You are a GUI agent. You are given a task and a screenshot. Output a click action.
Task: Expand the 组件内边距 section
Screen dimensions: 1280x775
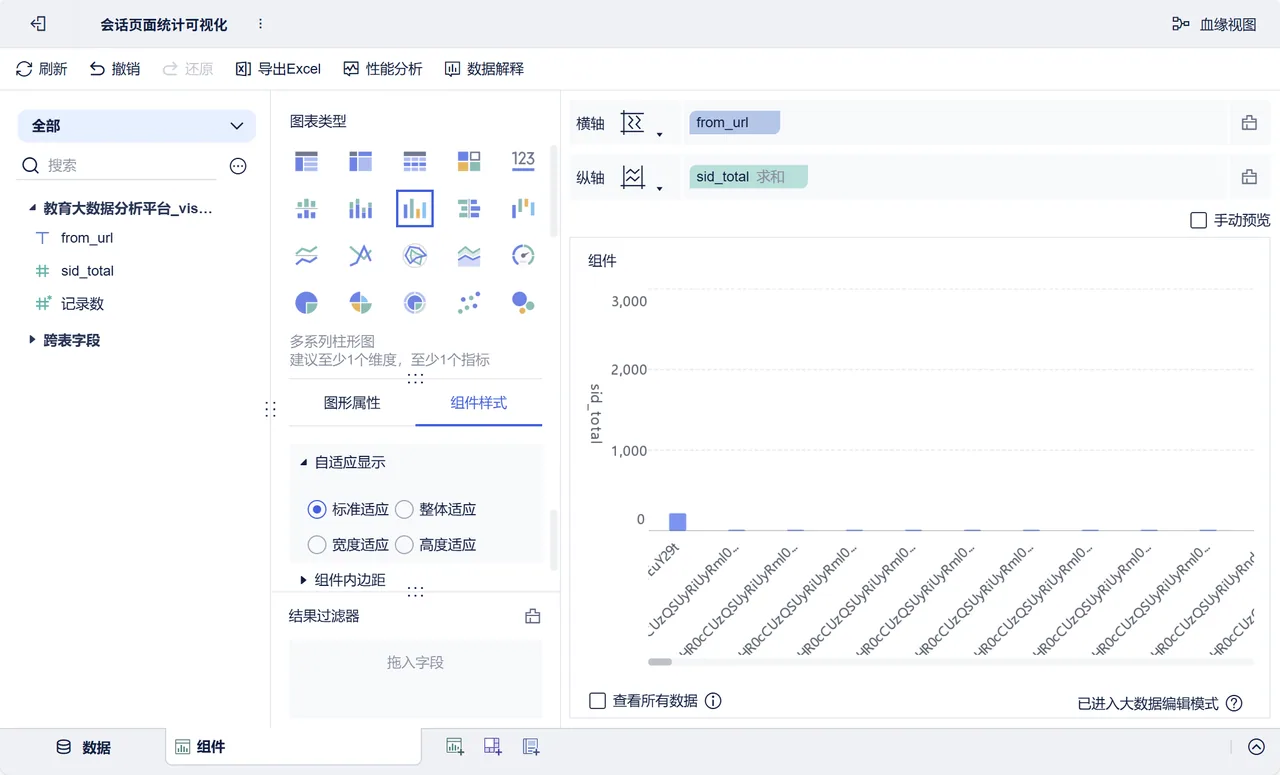click(x=304, y=580)
